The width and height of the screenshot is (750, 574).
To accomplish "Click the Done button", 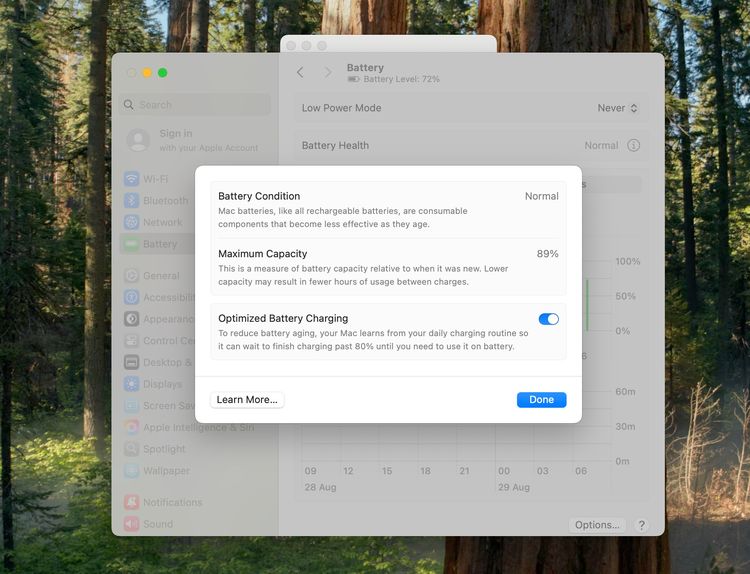I will point(541,399).
